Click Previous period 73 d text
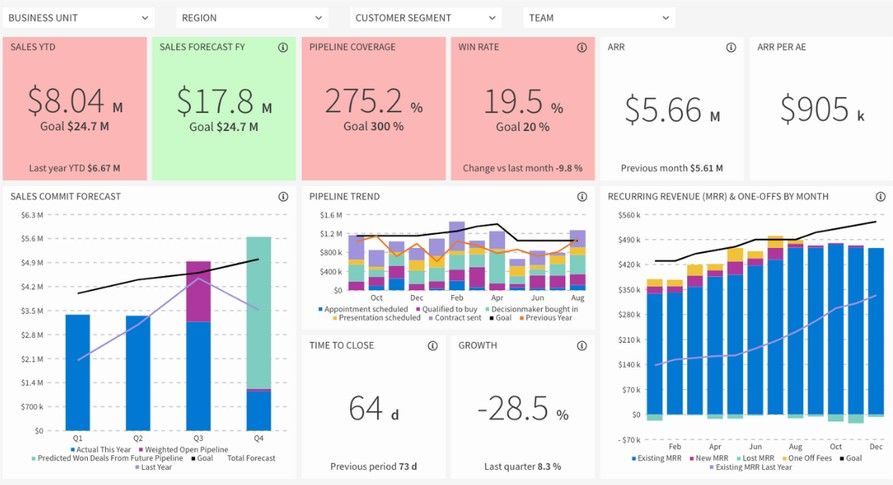The width and height of the screenshot is (893, 485). (x=374, y=466)
